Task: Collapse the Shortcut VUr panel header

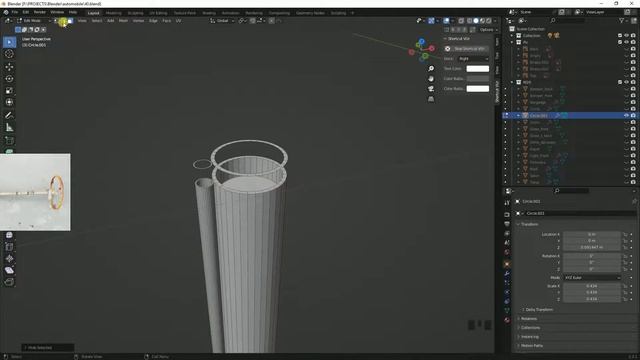Action: [x=459, y=39]
